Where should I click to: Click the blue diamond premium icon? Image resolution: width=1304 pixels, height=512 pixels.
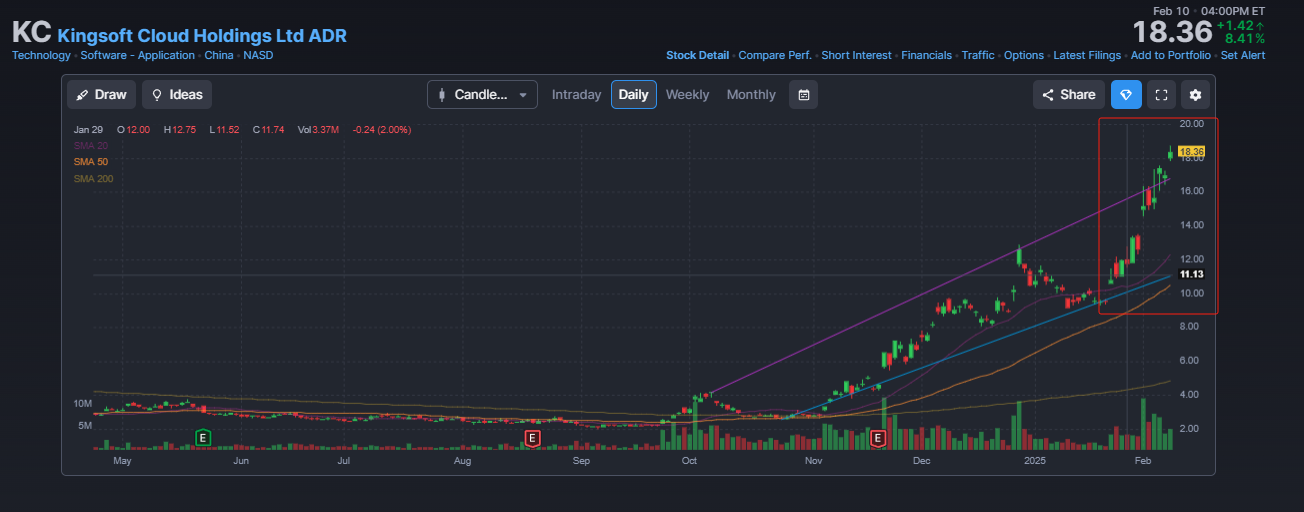tap(1125, 95)
